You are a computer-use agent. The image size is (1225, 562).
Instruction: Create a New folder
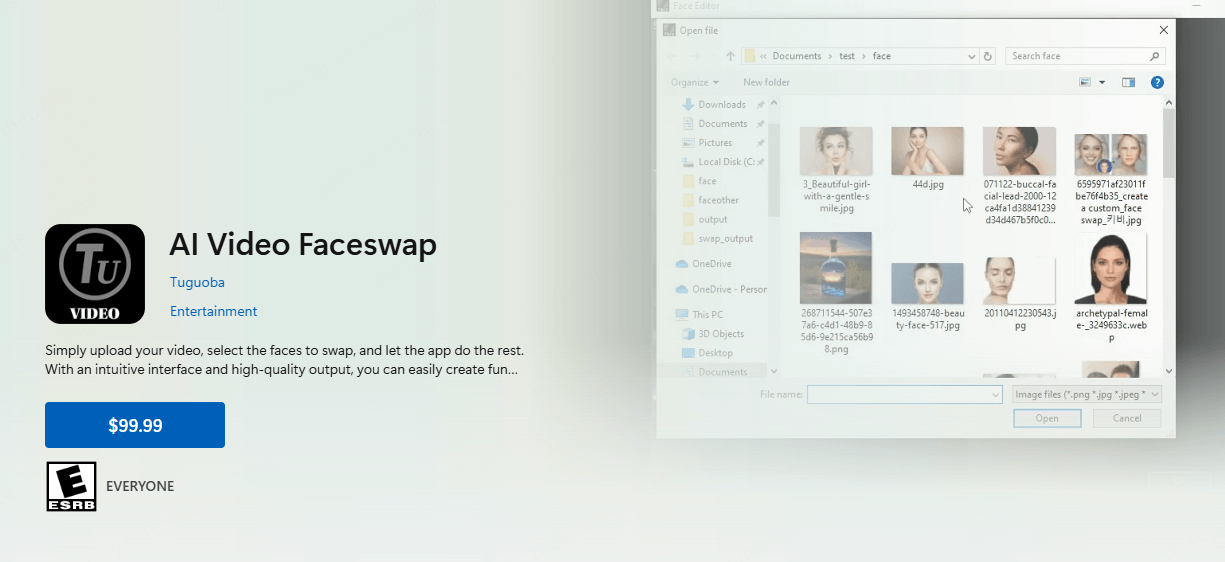tap(766, 82)
